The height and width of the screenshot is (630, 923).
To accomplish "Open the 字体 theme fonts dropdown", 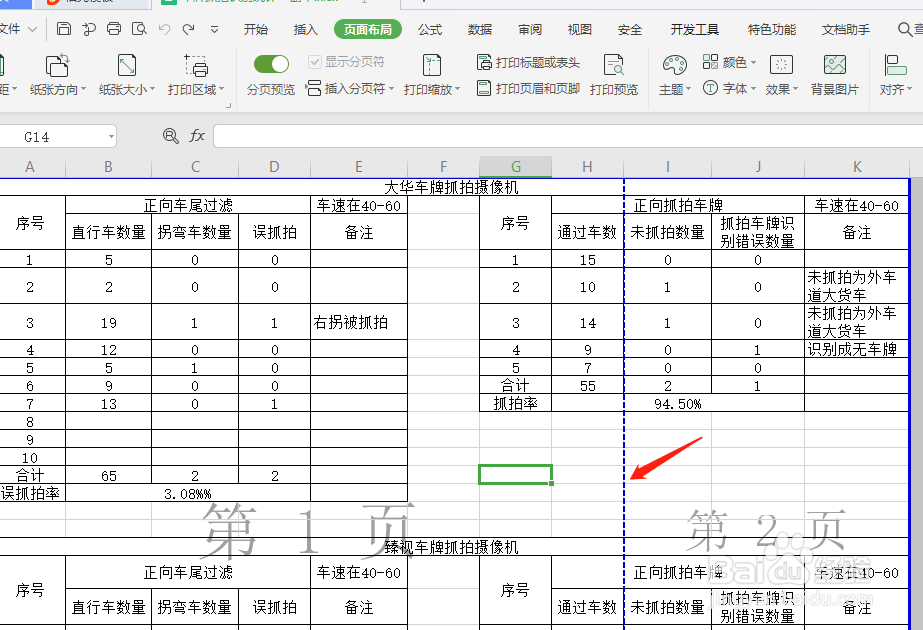I will (729, 88).
